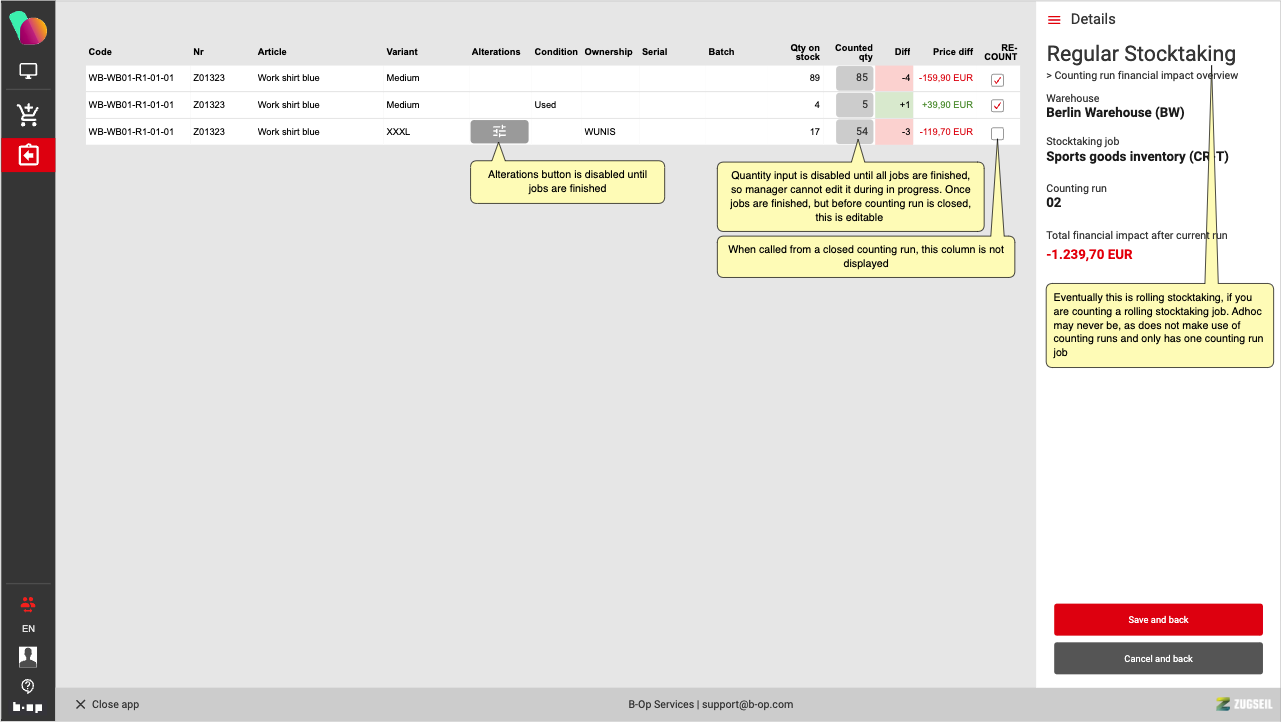This screenshot has width=1281, height=722.
Task: Click the Counting run financial impact overview breadcrumb
Action: pos(1142,76)
